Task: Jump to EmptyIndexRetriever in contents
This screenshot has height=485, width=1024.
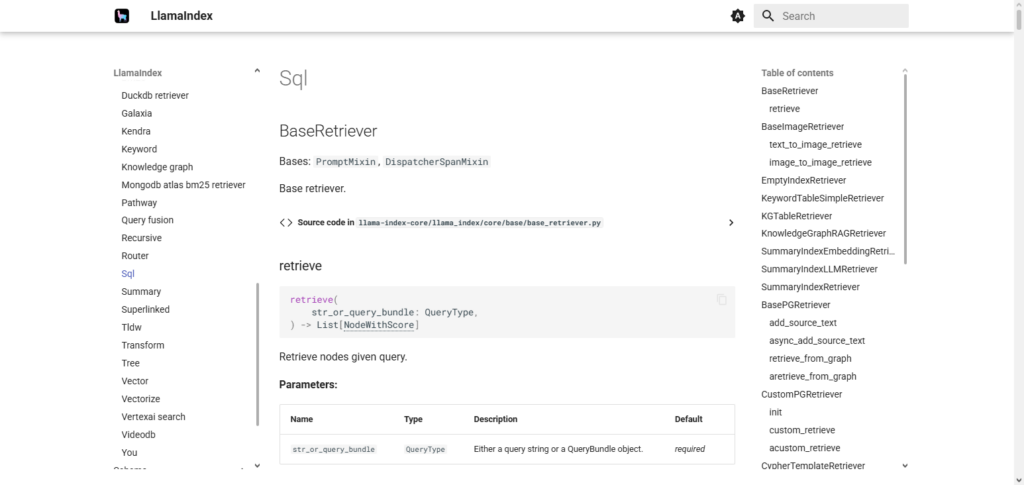Action: click(804, 180)
